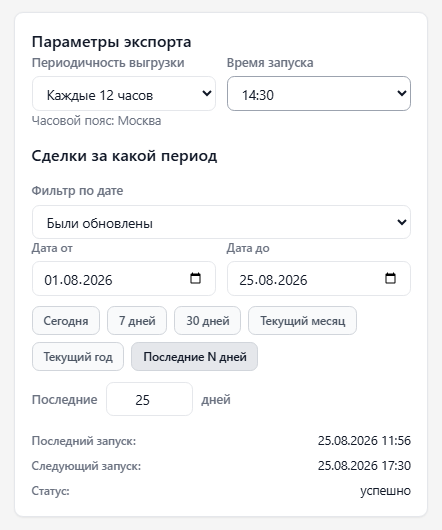442x530 pixels.
Task: Click the Статус: label
Action: point(51,491)
